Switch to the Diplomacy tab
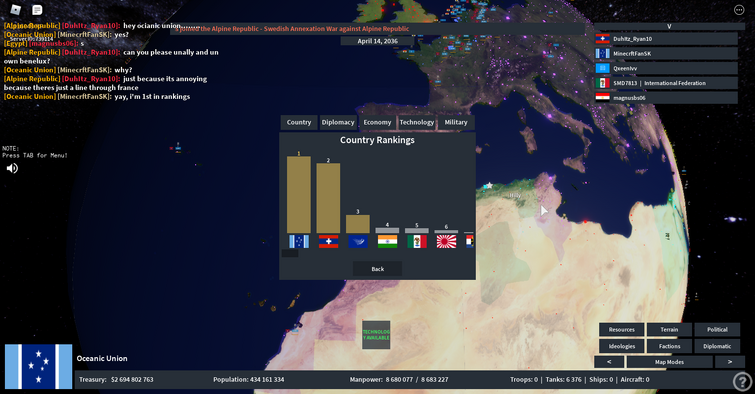Screen dimensions: 755x394 [338, 122]
